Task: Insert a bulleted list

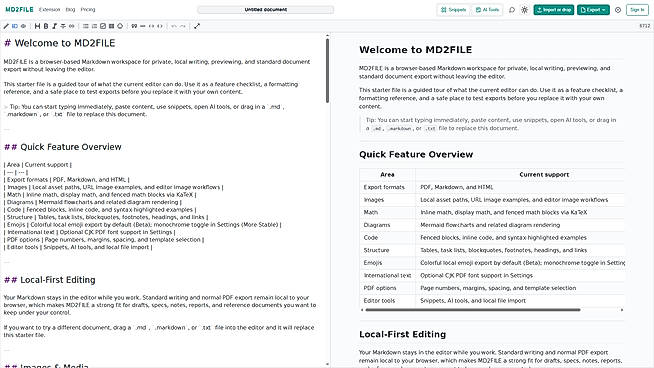Action: point(86,26)
